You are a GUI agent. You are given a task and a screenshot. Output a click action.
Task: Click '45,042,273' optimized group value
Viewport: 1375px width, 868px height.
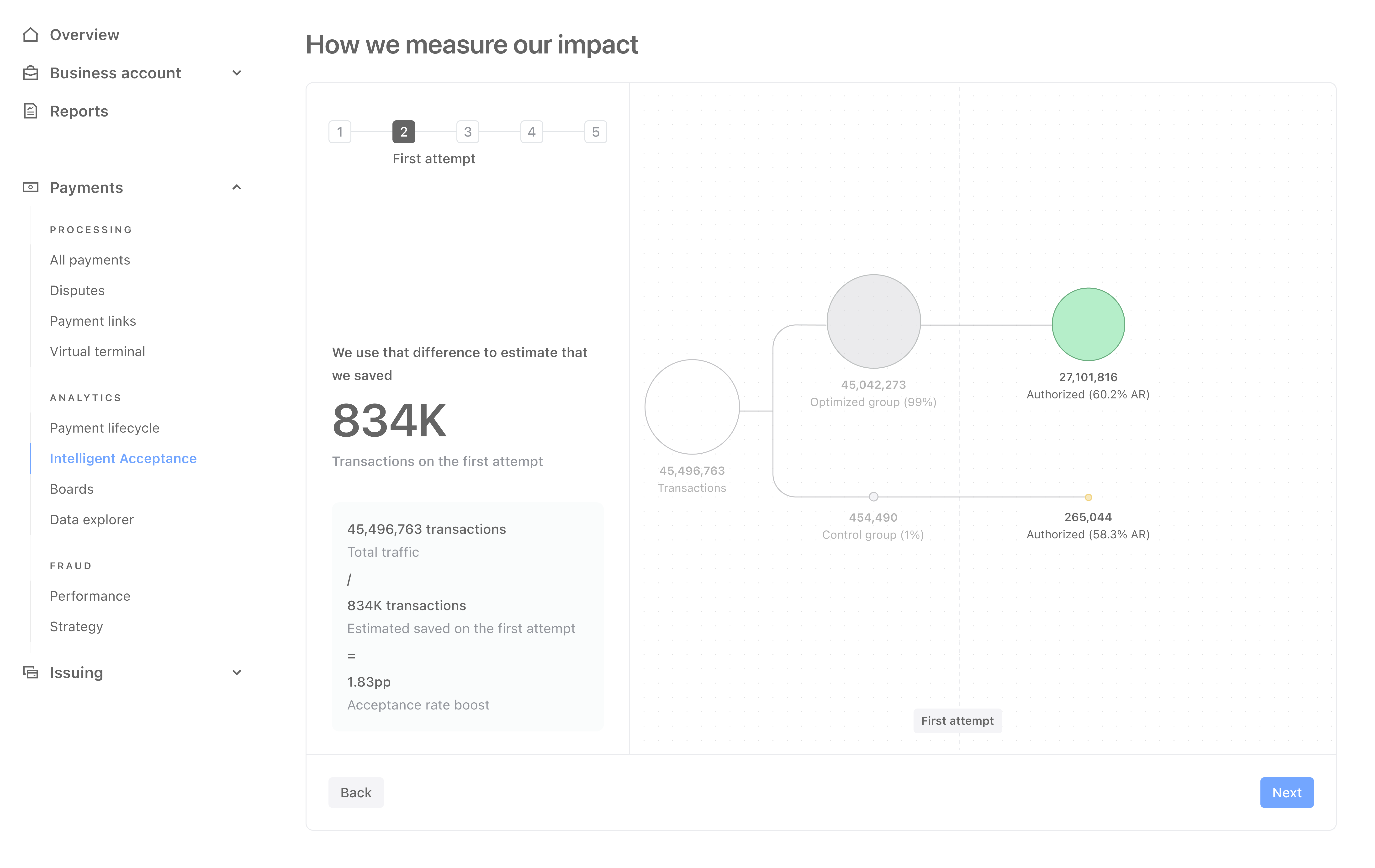874,385
